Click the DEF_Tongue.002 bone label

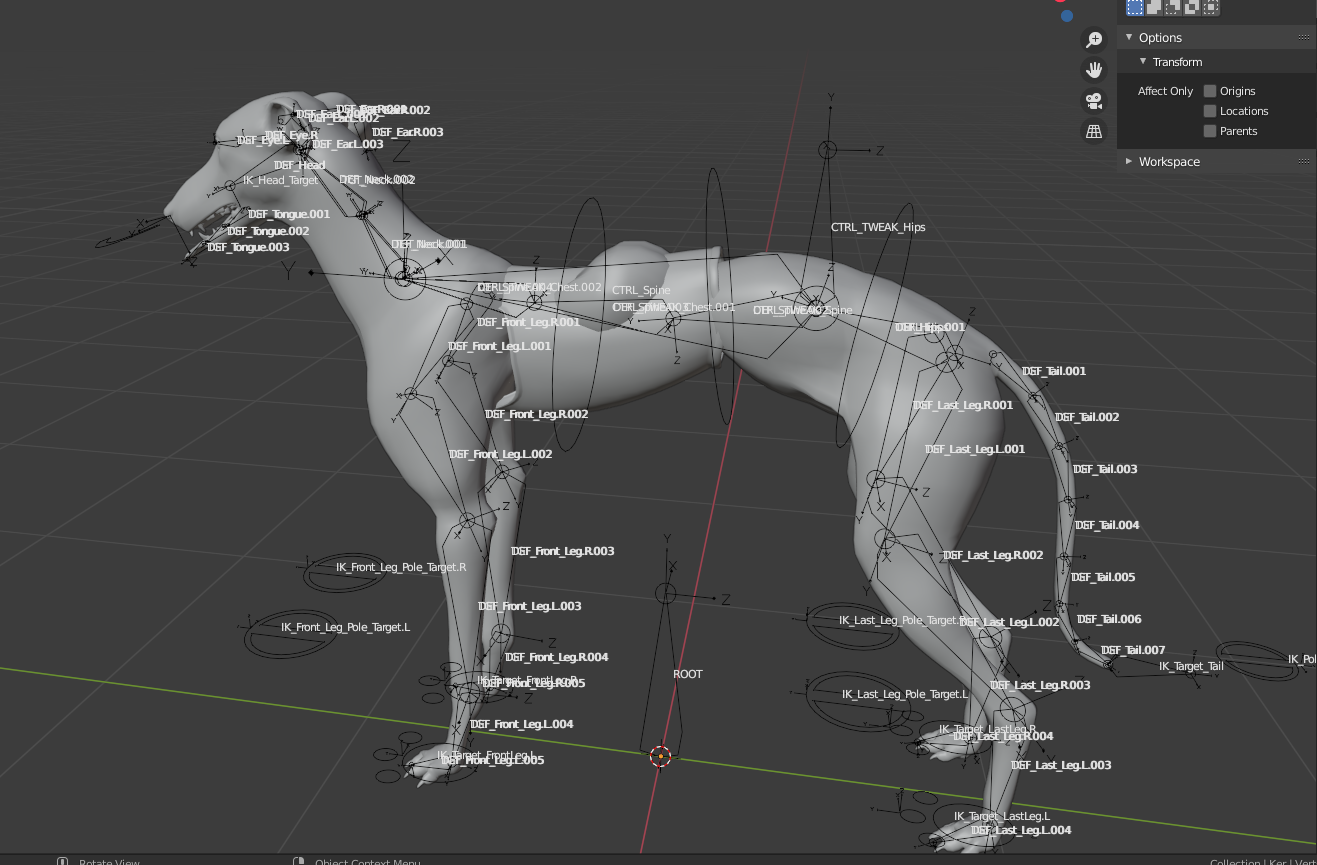click(268, 231)
